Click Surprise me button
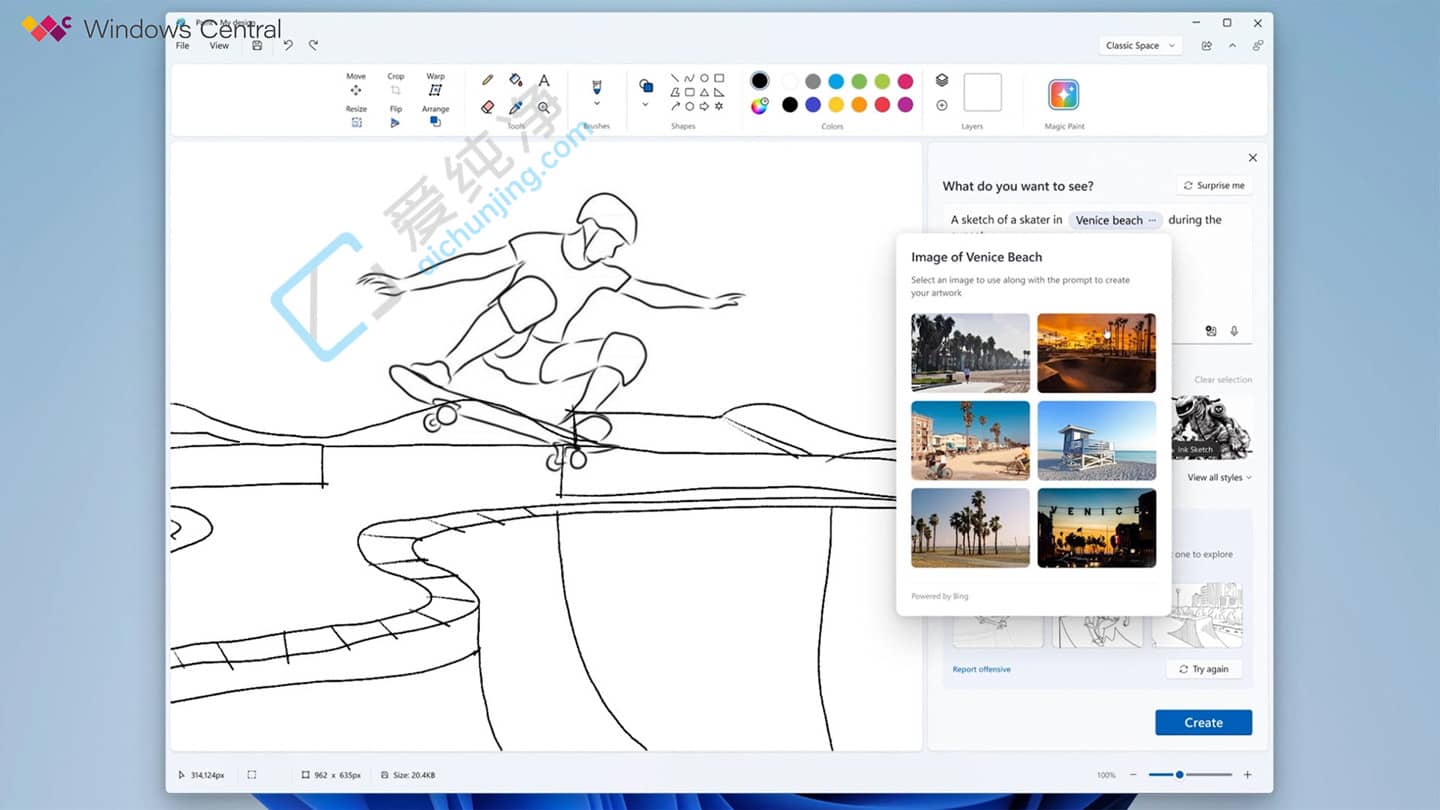 tap(1214, 185)
